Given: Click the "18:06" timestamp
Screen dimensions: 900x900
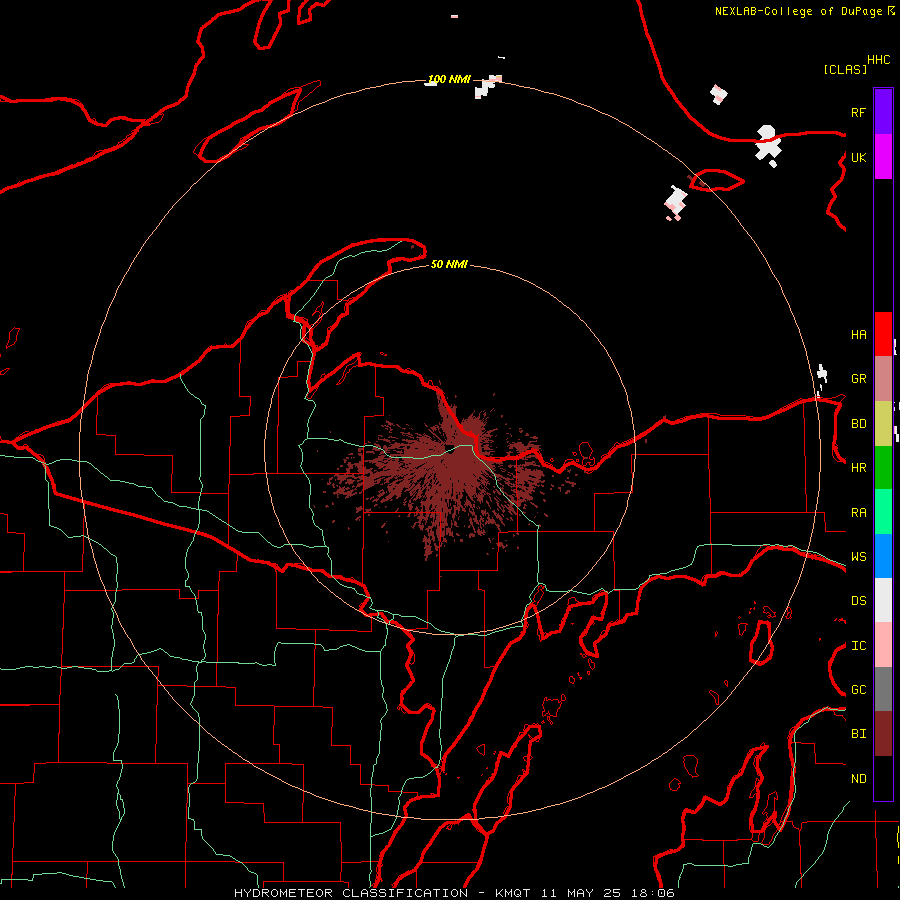Looking at the screenshot, I should click(x=653, y=893).
